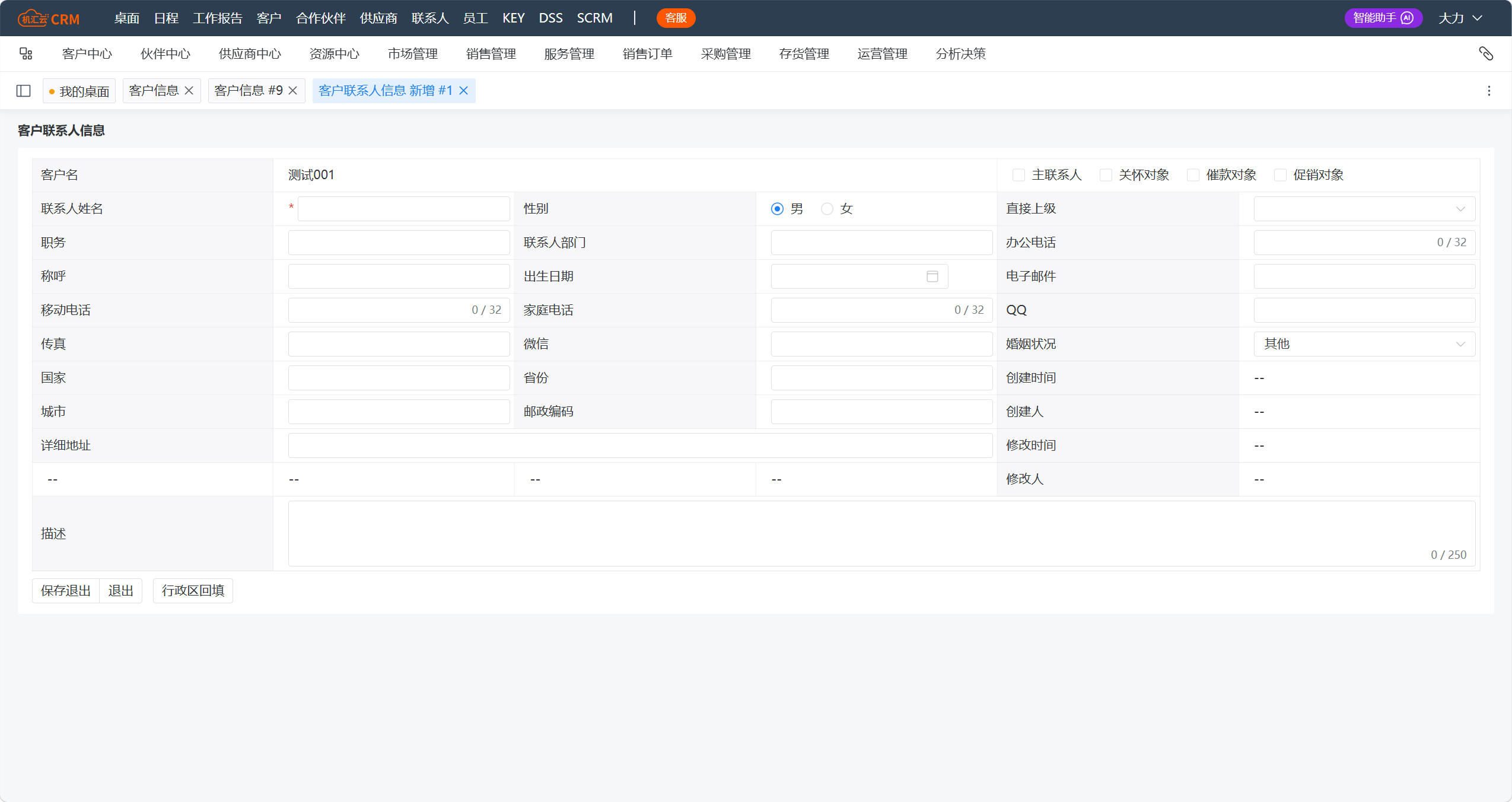The image size is (1512, 802).
Task: Close the 客户信息 tab
Action: 189,91
